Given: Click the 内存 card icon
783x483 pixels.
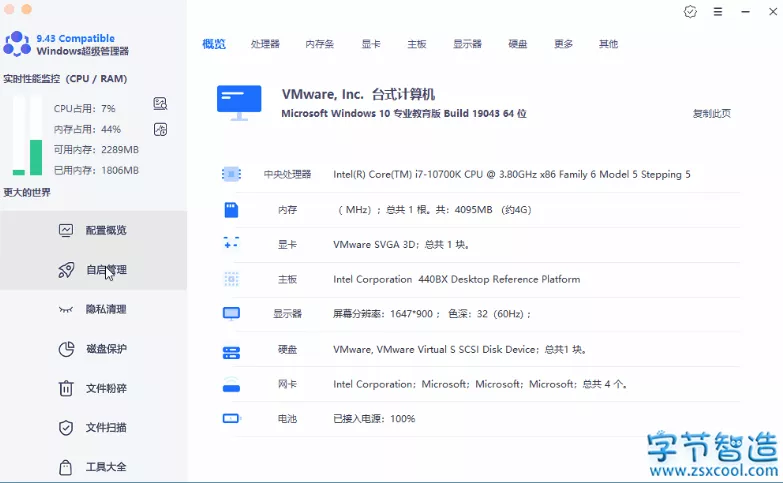Looking at the screenshot, I should pyautogui.click(x=231, y=210).
